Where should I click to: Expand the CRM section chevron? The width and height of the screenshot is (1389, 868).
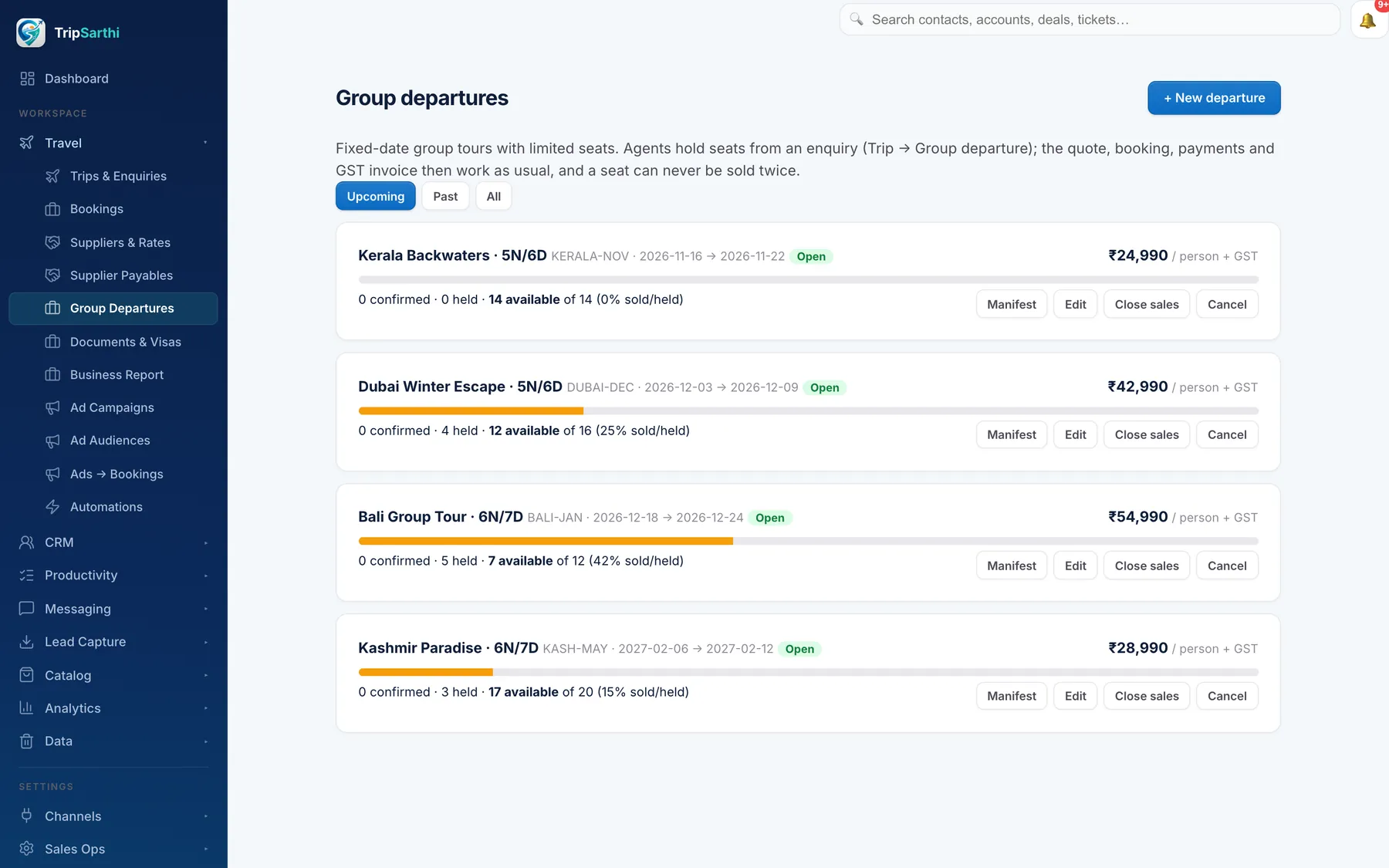(x=205, y=542)
